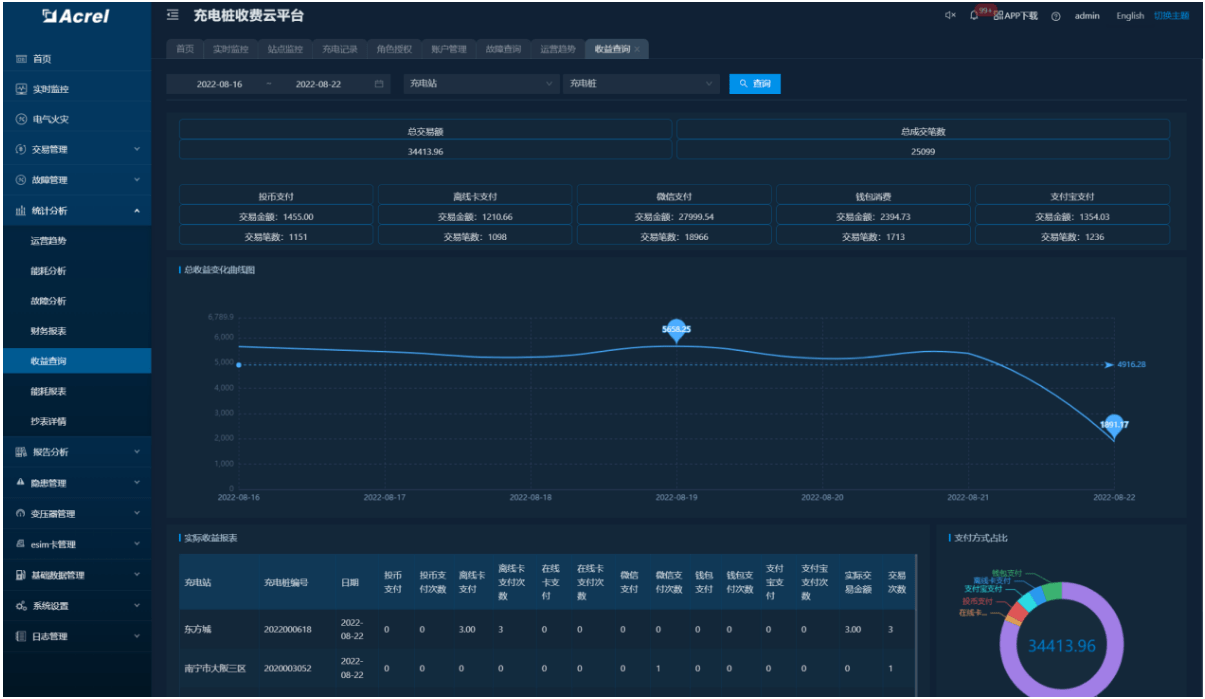This screenshot has width=1205, height=699.
Task: Toggle 投币支付 legend in donut chart
Action: pos(976,601)
